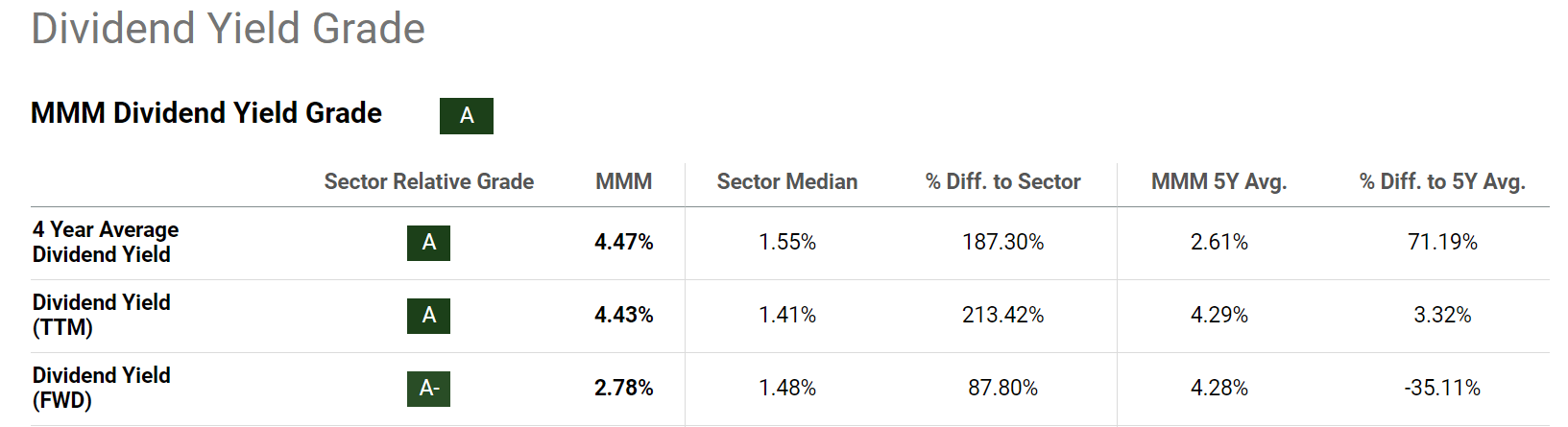Image resolution: width=1568 pixels, height=427 pixels.
Task: Select the 213.42% sector difference value
Action: (1002, 316)
